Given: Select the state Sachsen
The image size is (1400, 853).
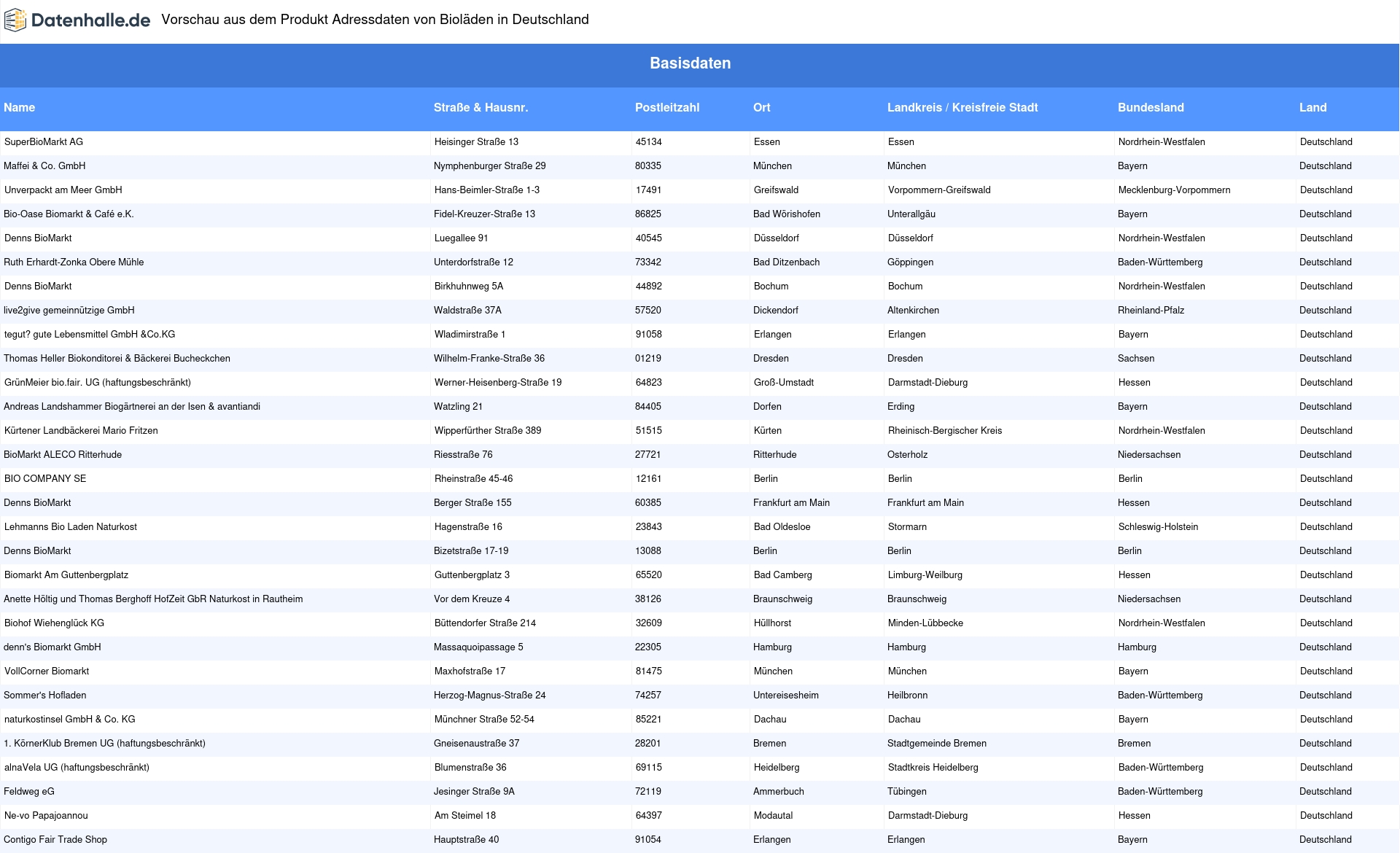Looking at the screenshot, I should point(1136,359).
